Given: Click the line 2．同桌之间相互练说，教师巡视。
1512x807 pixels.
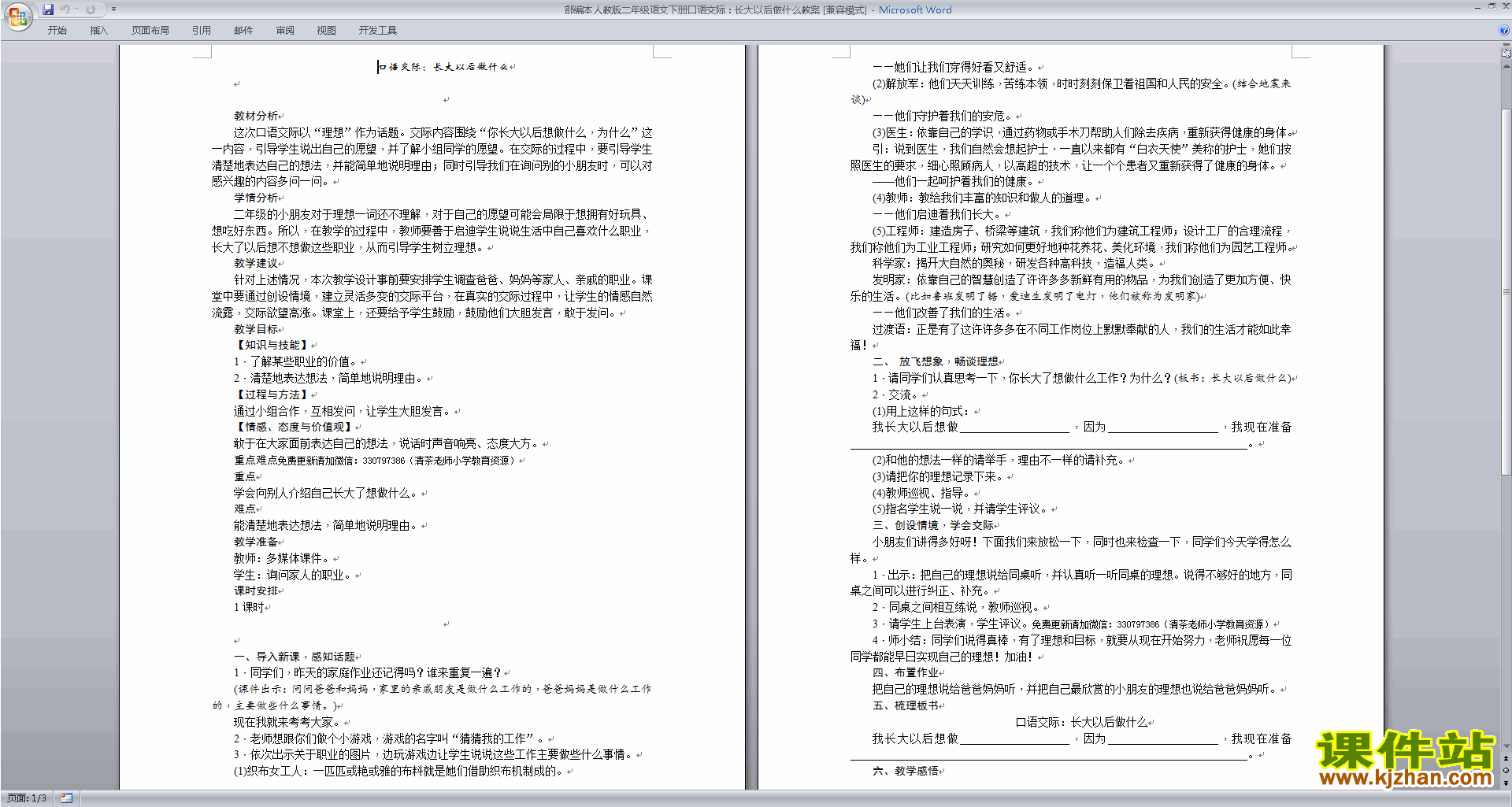Looking at the screenshot, I should 957,607.
